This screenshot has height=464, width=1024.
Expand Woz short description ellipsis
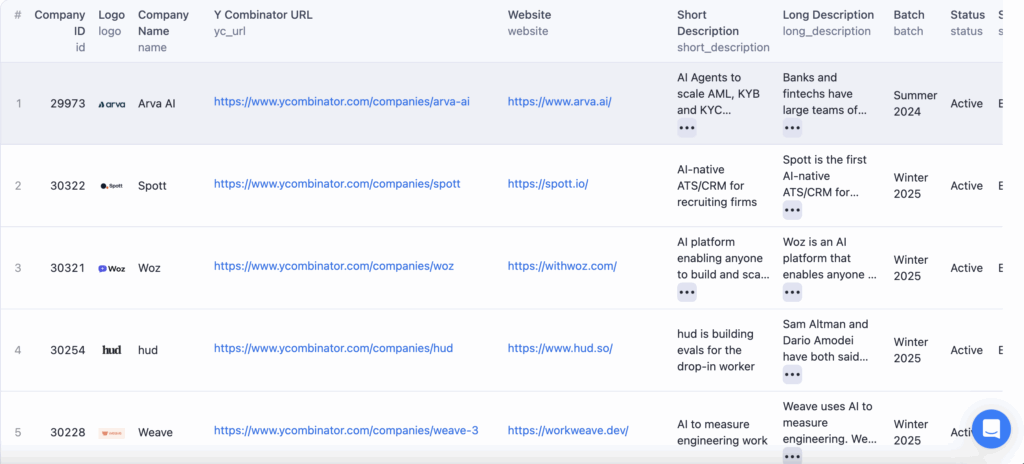pos(686,292)
